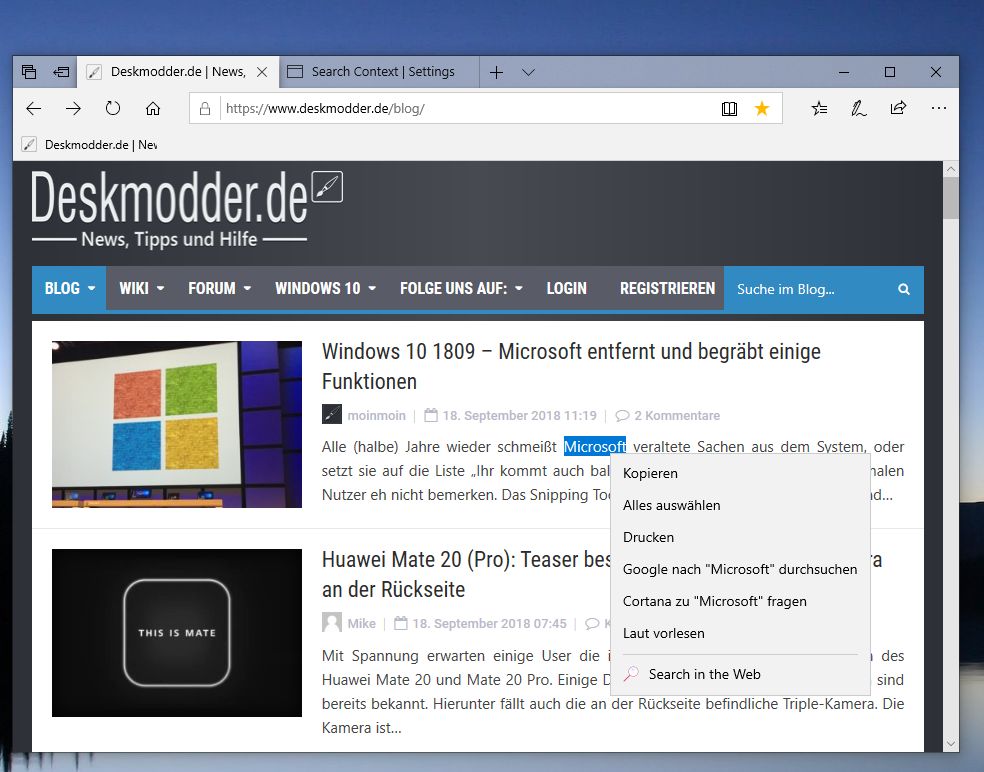Click the Share this page icon
Screen dimensions: 984x772
[x=898, y=108]
